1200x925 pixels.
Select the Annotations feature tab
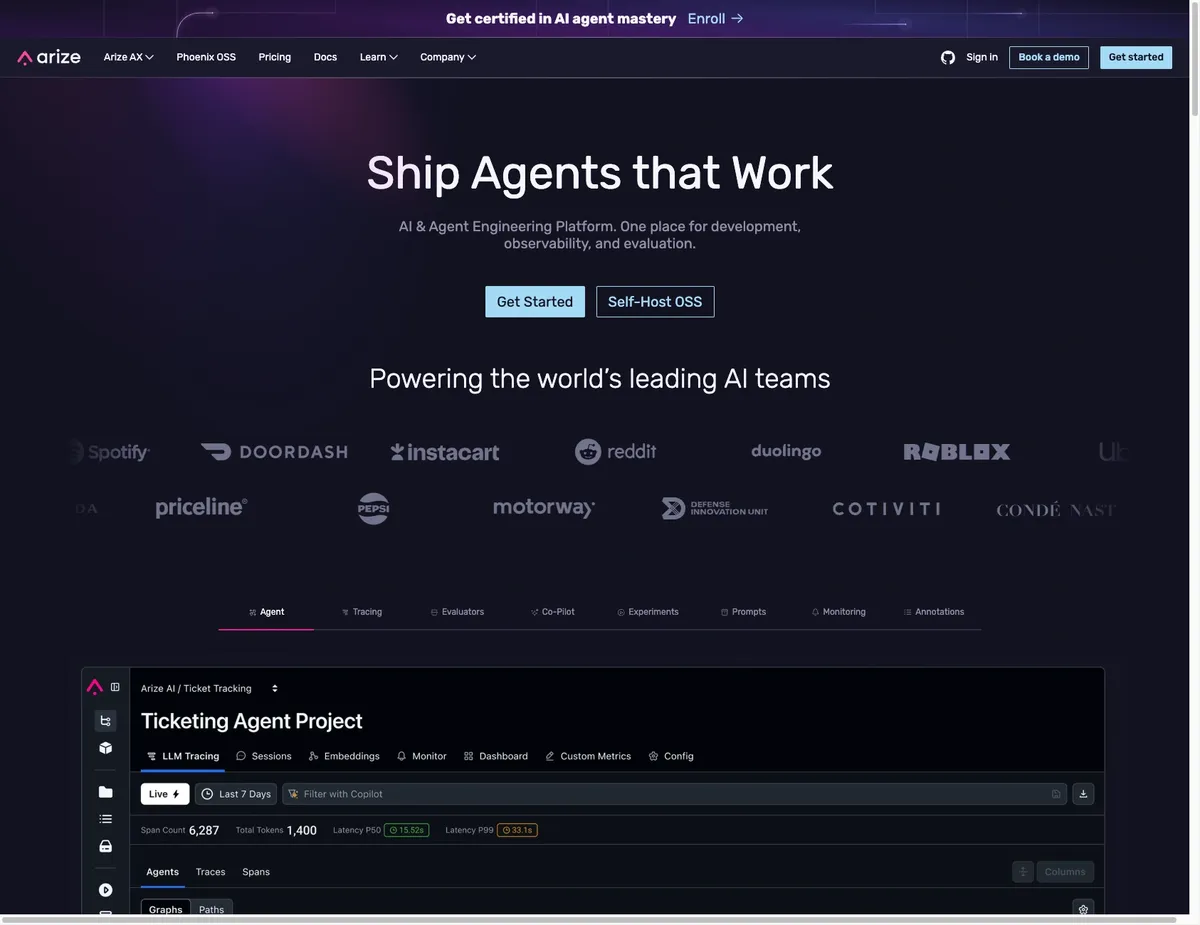[934, 612]
